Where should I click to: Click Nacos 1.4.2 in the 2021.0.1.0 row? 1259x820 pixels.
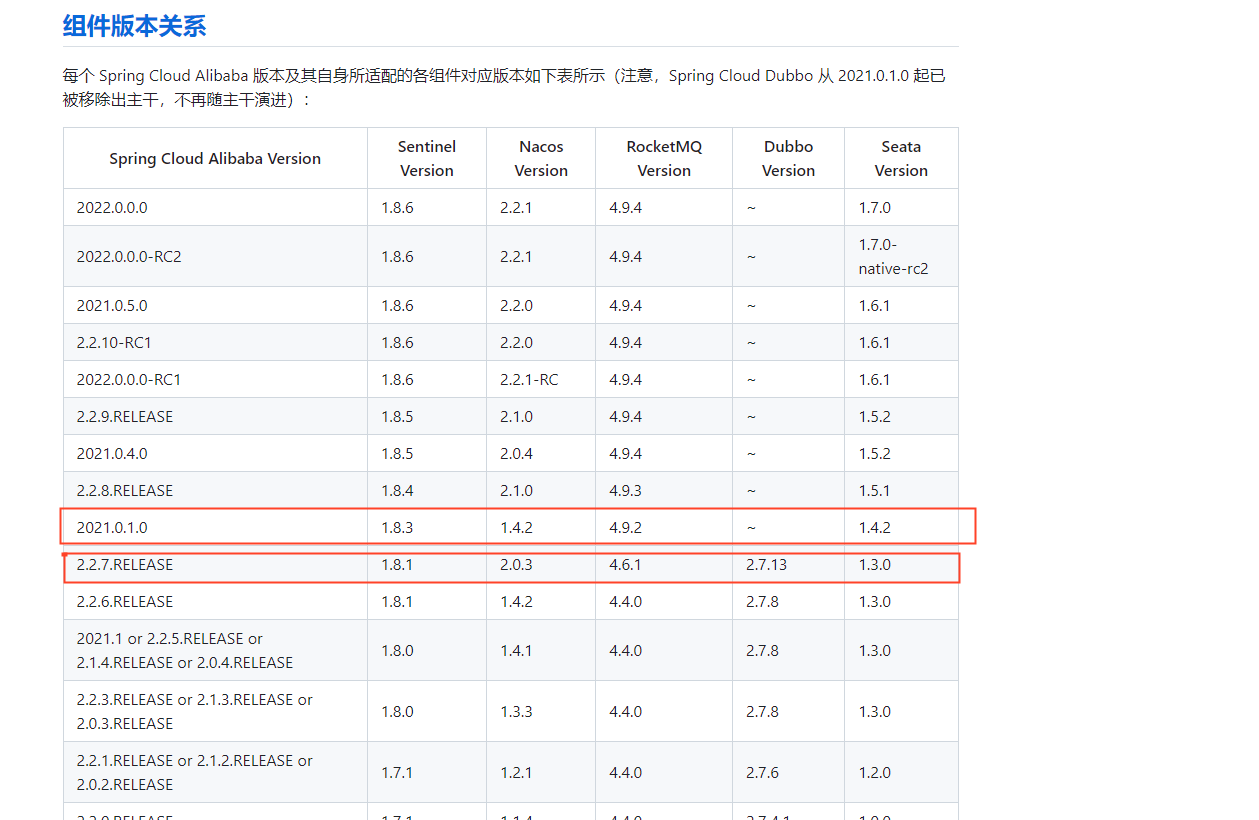point(516,527)
